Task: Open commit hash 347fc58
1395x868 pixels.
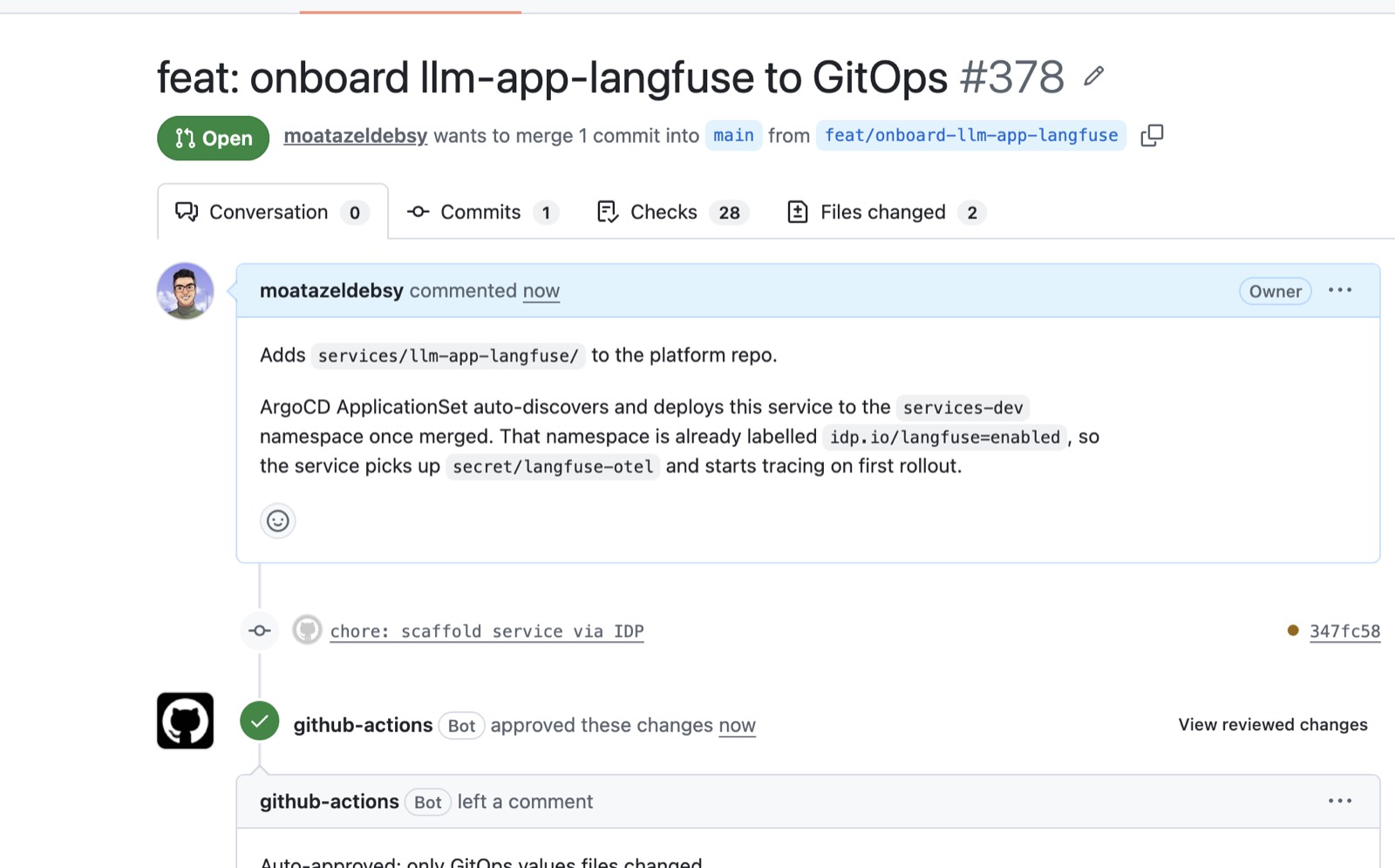Action: click(x=1344, y=631)
